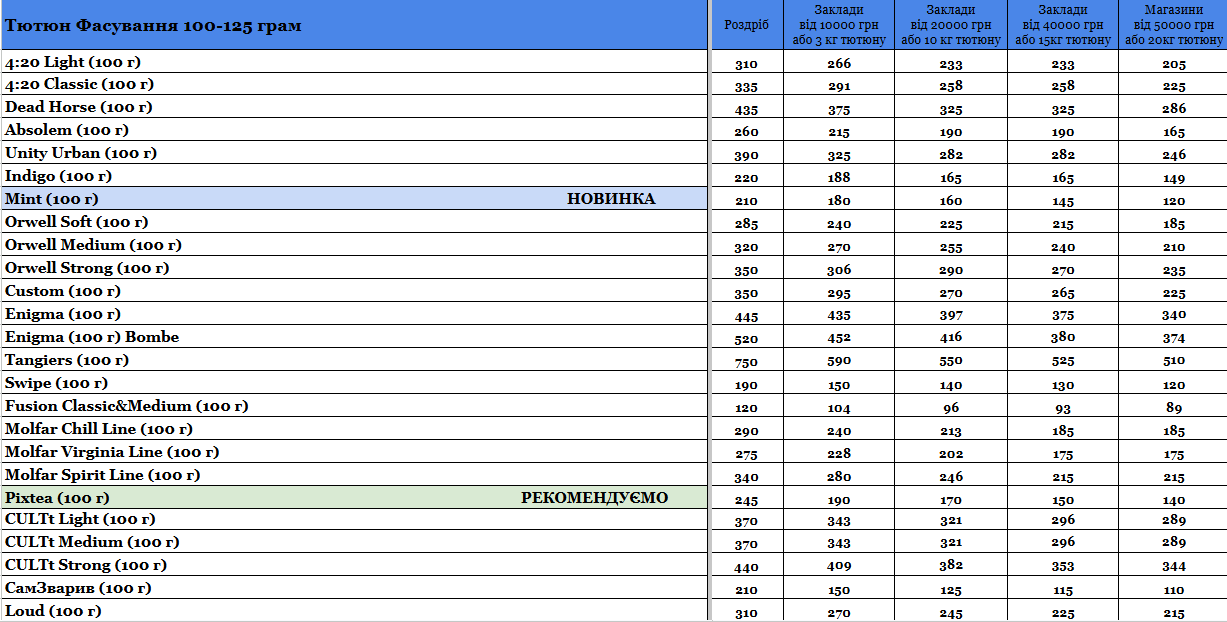Click CULTt Strong shop price 344
The image size is (1227, 622).
pos(1174,566)
